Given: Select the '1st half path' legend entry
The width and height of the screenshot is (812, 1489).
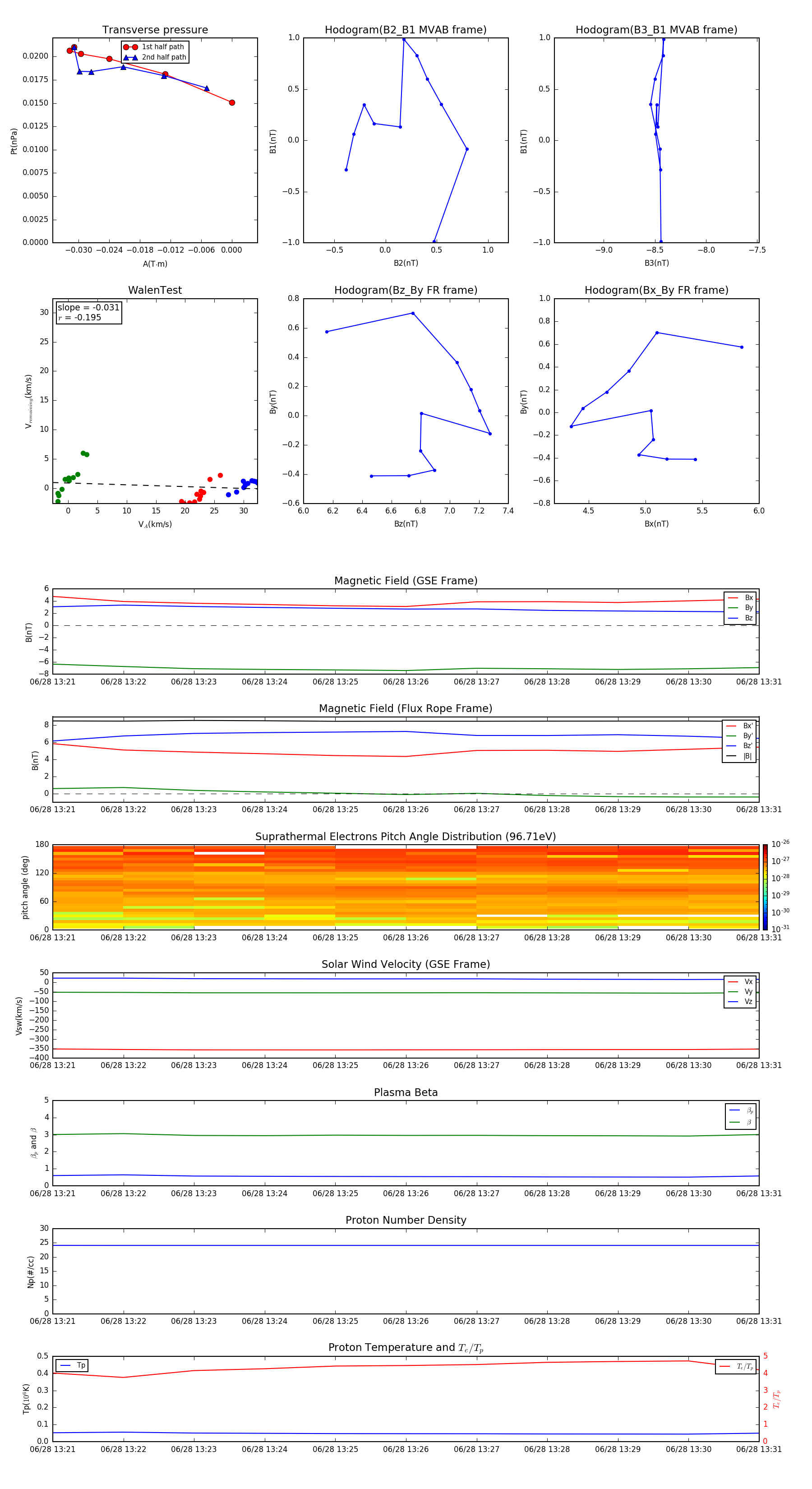Looking at the screenshot, I should point(155,47).
